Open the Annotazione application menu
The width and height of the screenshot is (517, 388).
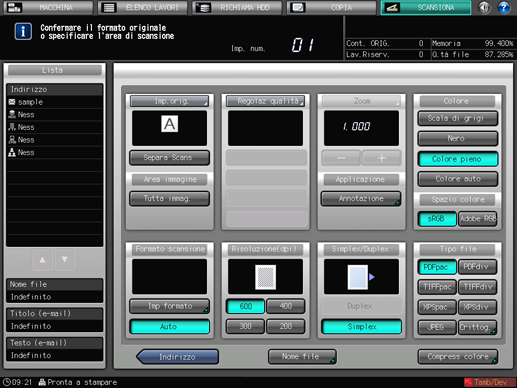pyautogui.click(x=361, y=198)
